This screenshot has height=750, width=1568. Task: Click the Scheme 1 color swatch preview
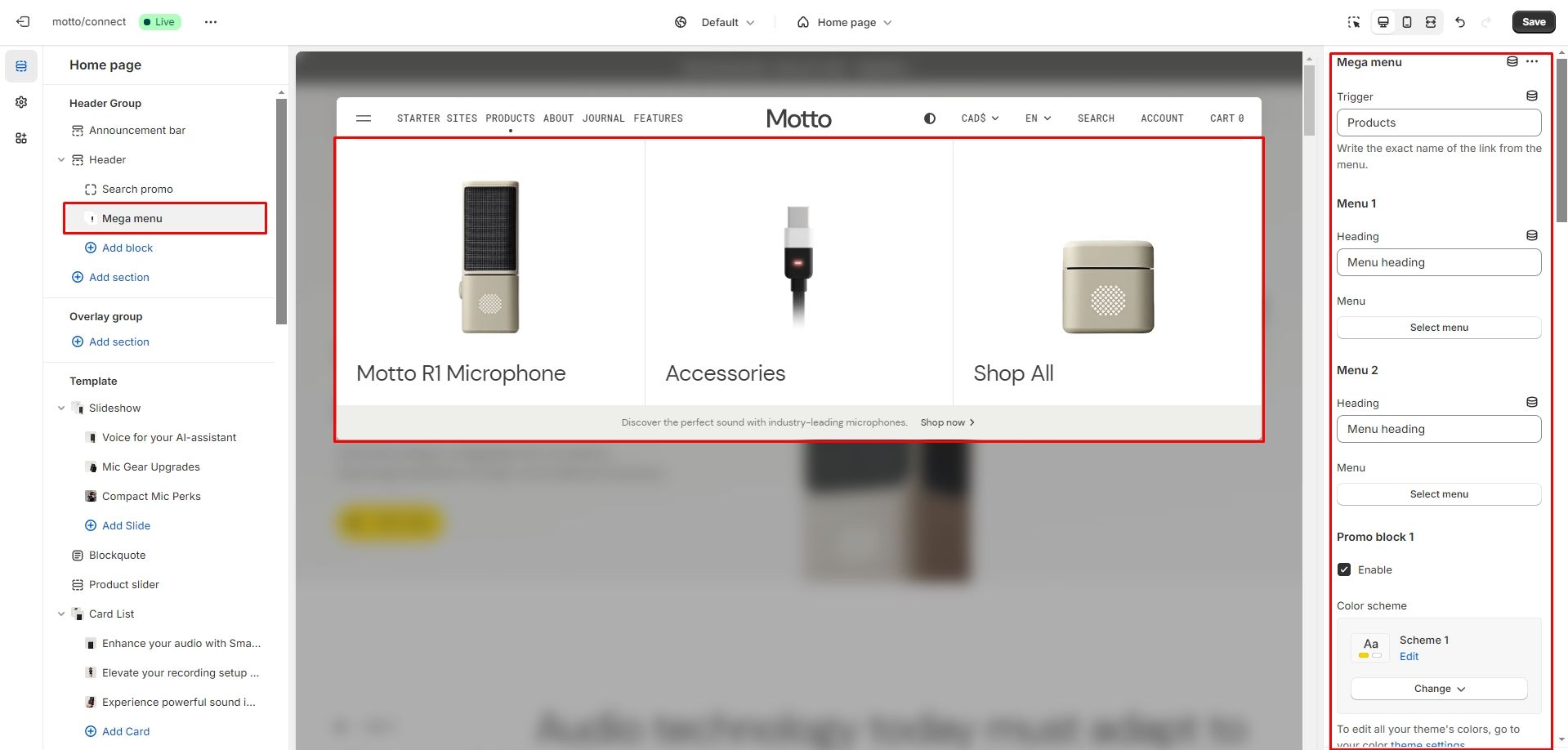click(x=1370, y=648)
